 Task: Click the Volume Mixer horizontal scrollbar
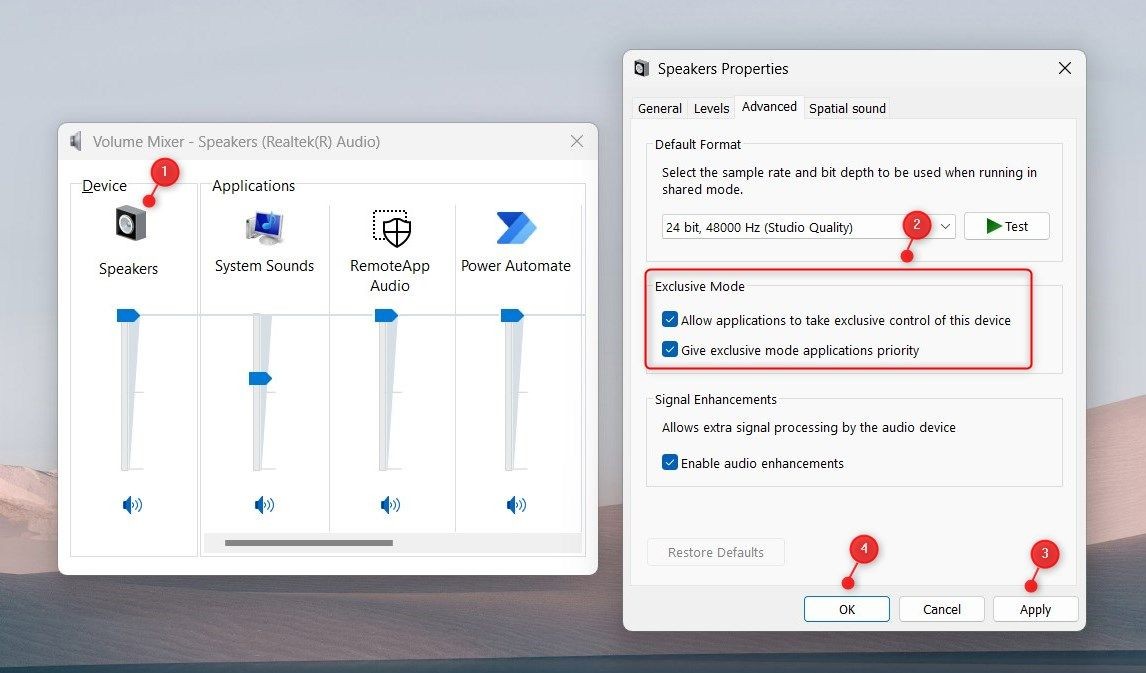[x=308, y=543]
